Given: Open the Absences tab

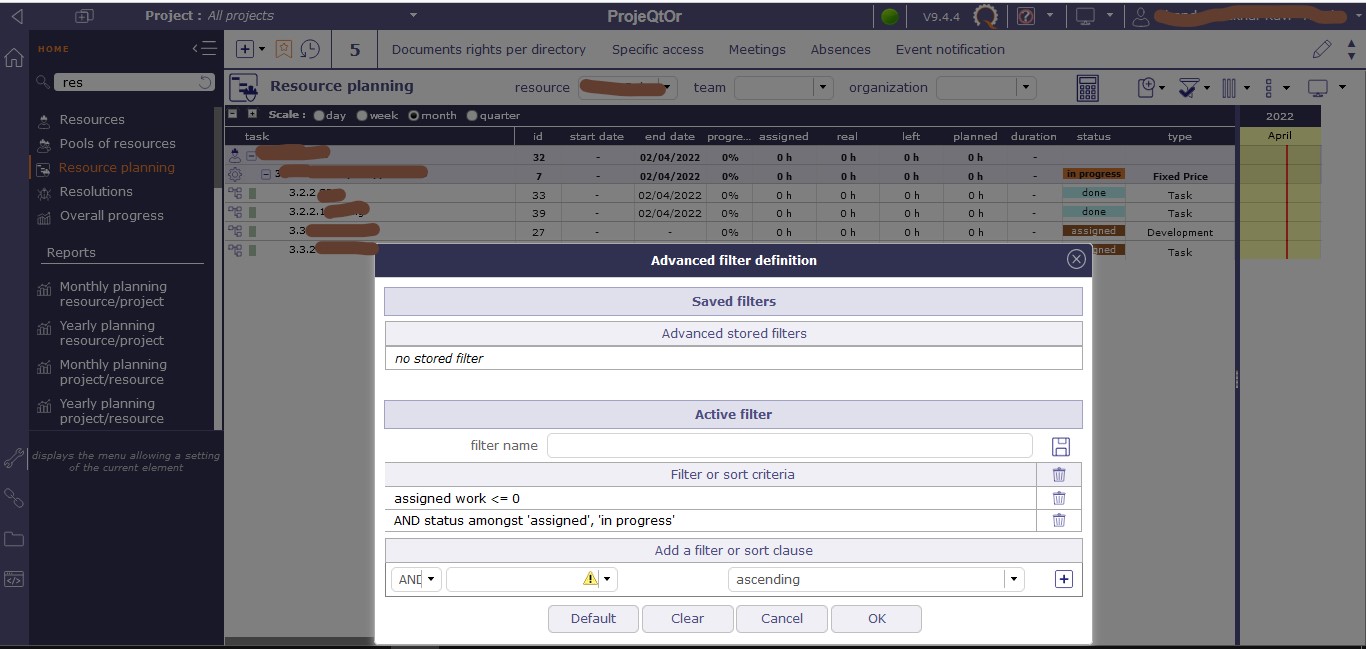Looking at the screenshot, I should (x=840, y=49).
